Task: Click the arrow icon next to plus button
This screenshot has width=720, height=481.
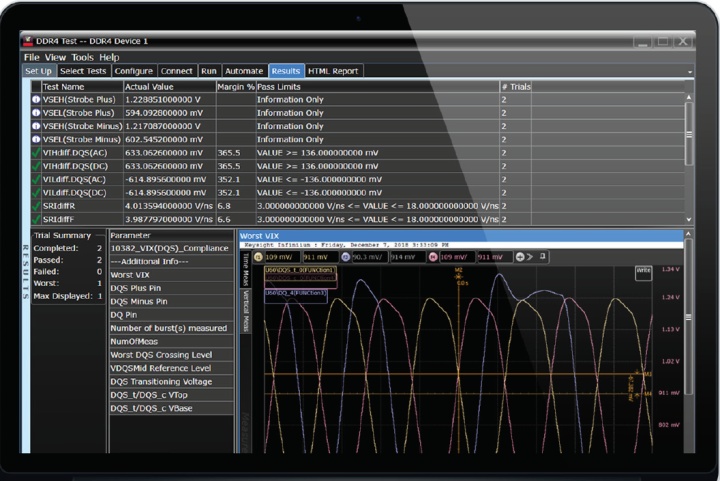Action: [529, 257]
